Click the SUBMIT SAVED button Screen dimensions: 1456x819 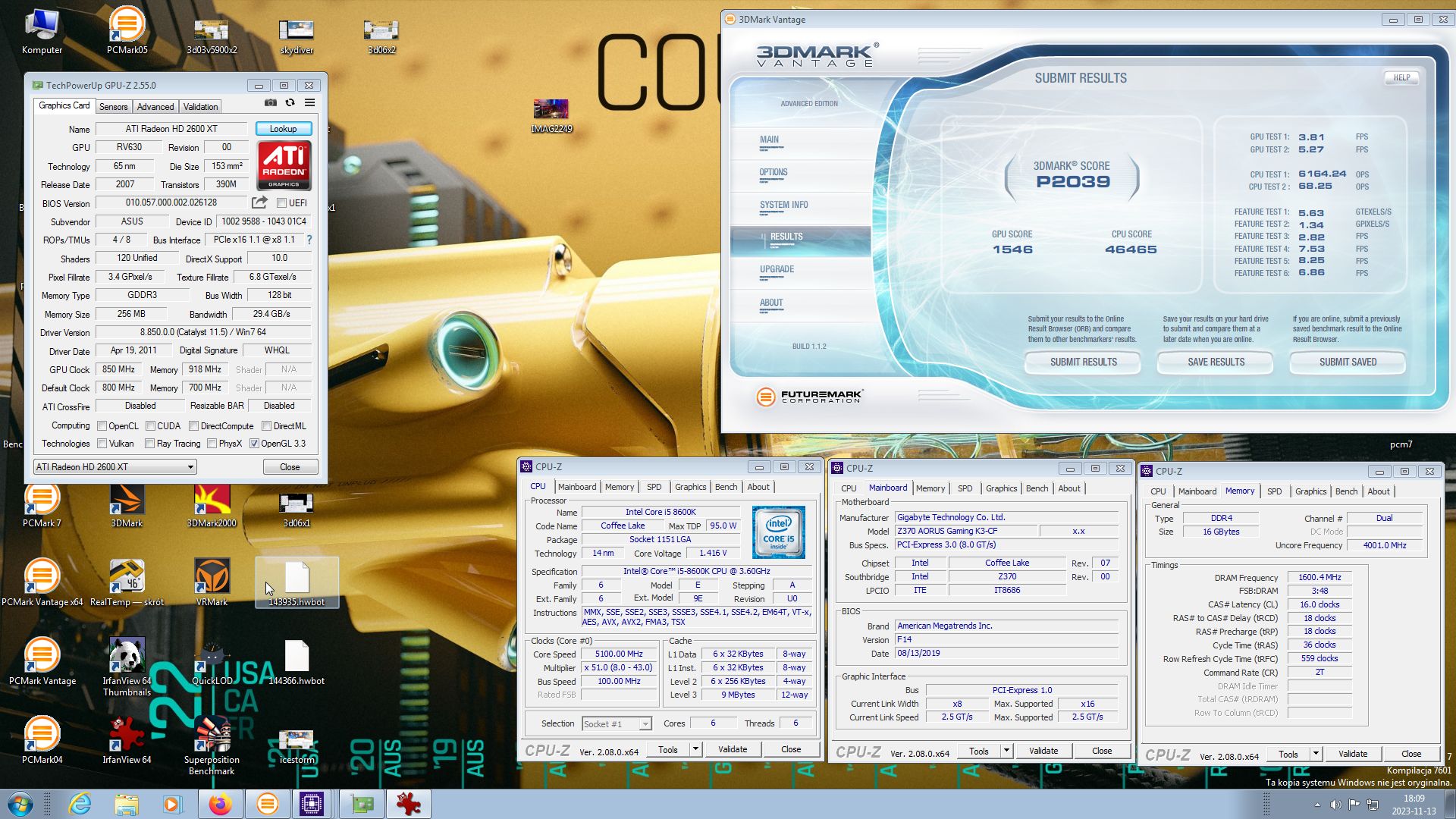pyautogui.click(x=1348, y=362)
